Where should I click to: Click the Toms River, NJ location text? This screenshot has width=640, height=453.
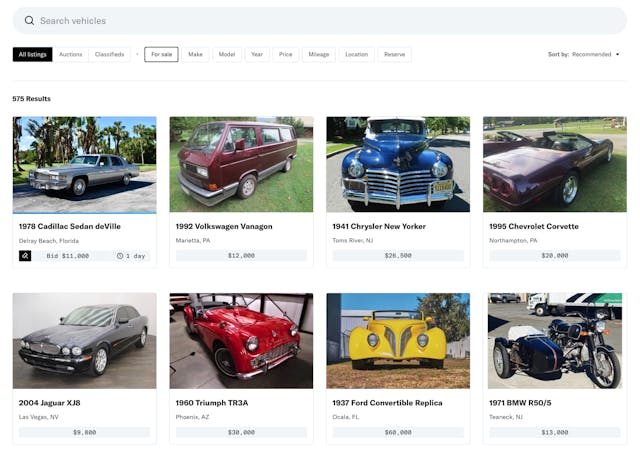[x=353, y=240]
